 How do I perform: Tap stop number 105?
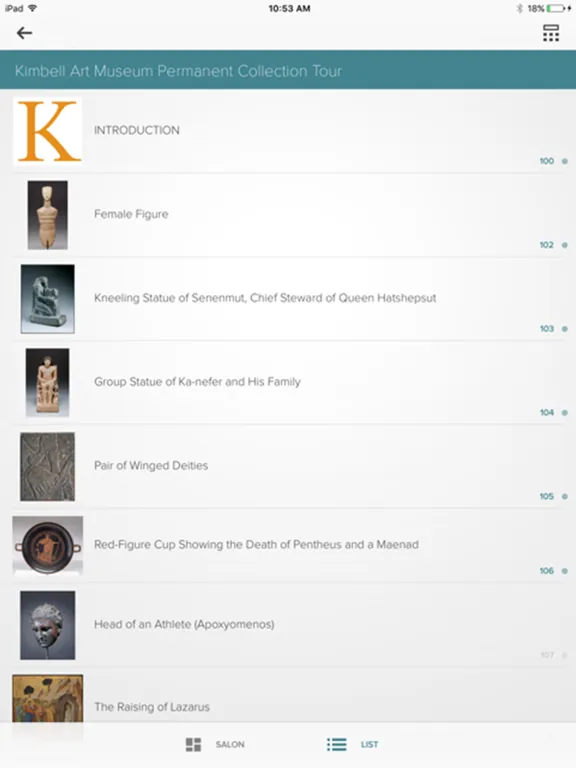click(x=547, y=496)
